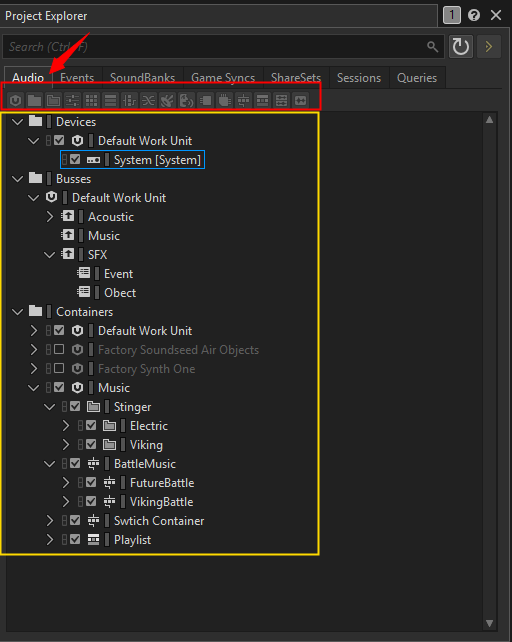The height and width of the screenshot is (642, 512).
Task: Click in the Search field
Action: (223, 47)
